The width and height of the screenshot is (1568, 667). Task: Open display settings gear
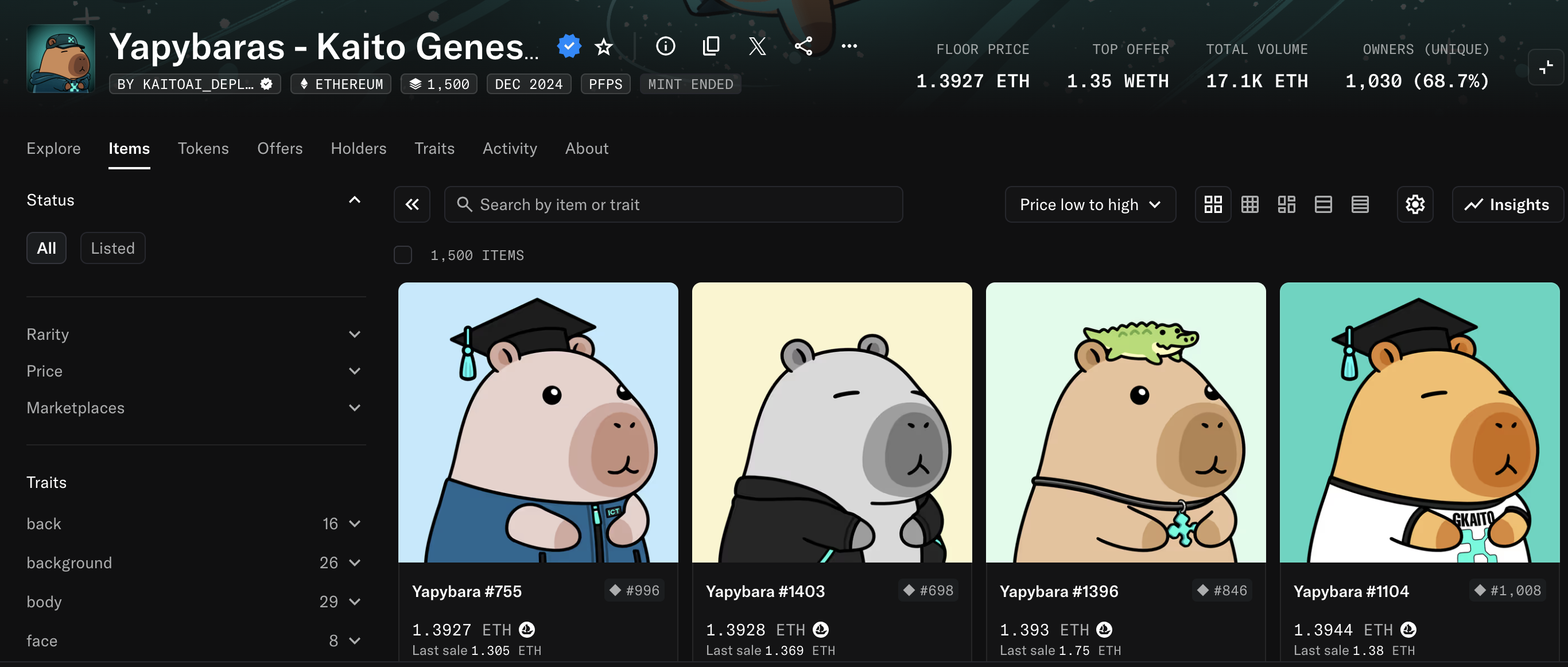coord(1415,204)
